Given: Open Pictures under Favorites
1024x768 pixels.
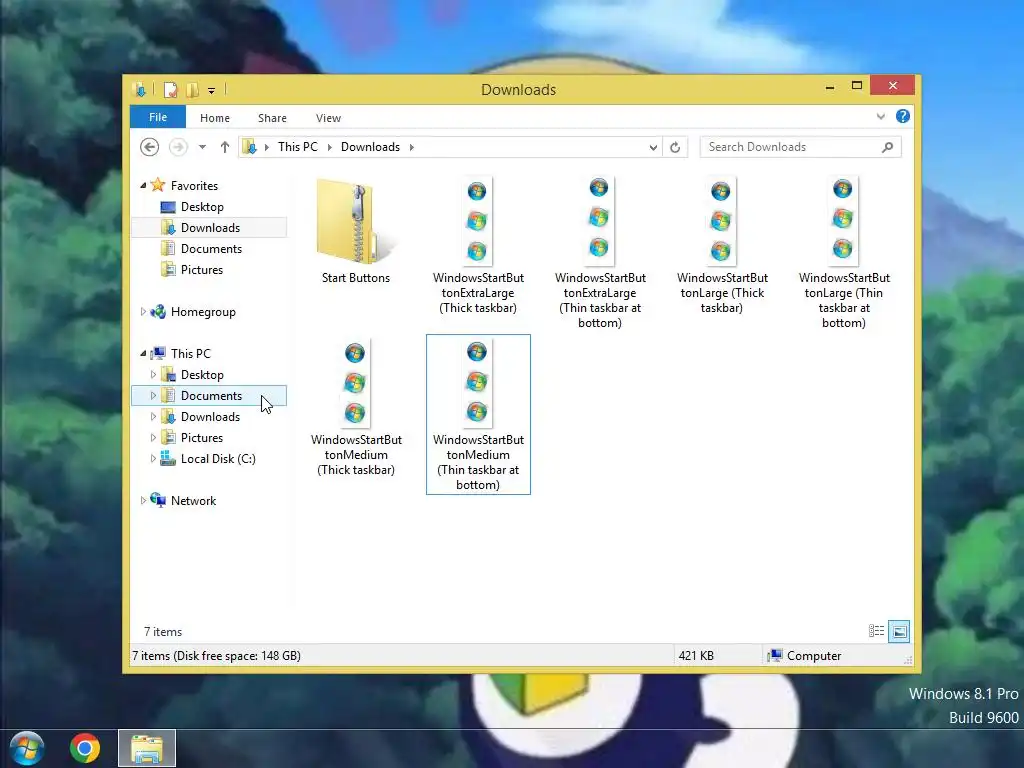Looking at the screenshot, I should click(x=202, y=269).
